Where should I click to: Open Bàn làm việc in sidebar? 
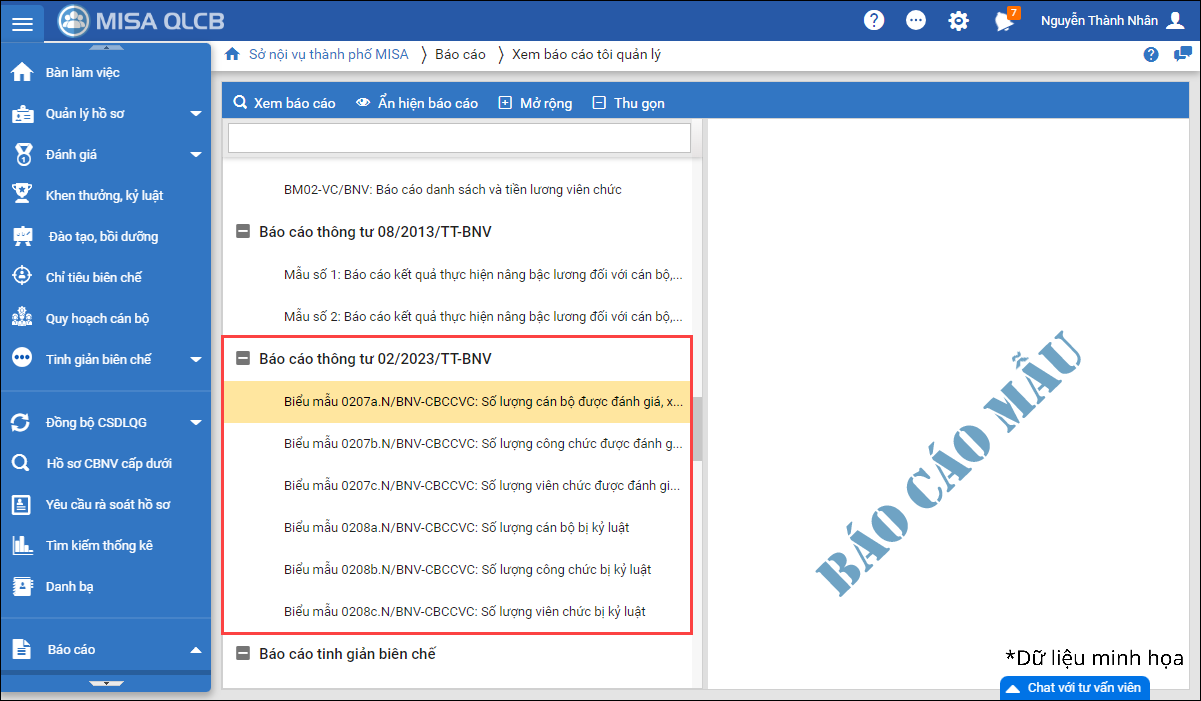tap(82, 73)
